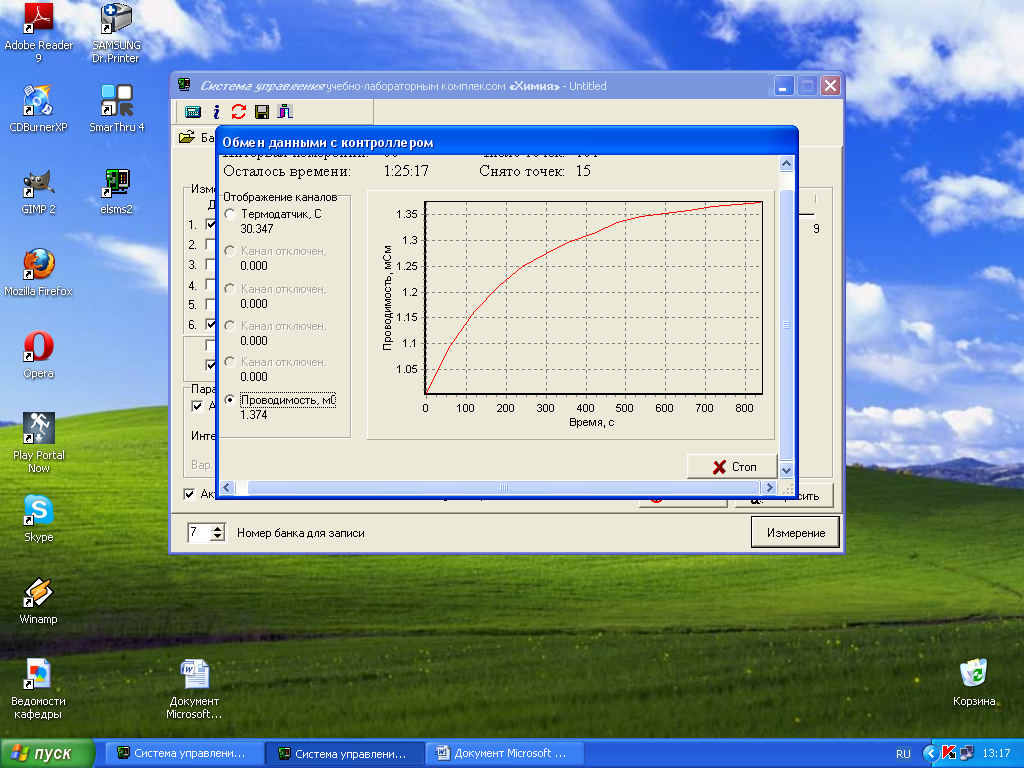The image size is (1024, 768).
Task: Click the Kaspersky tray icon
Action: point(950,753)
